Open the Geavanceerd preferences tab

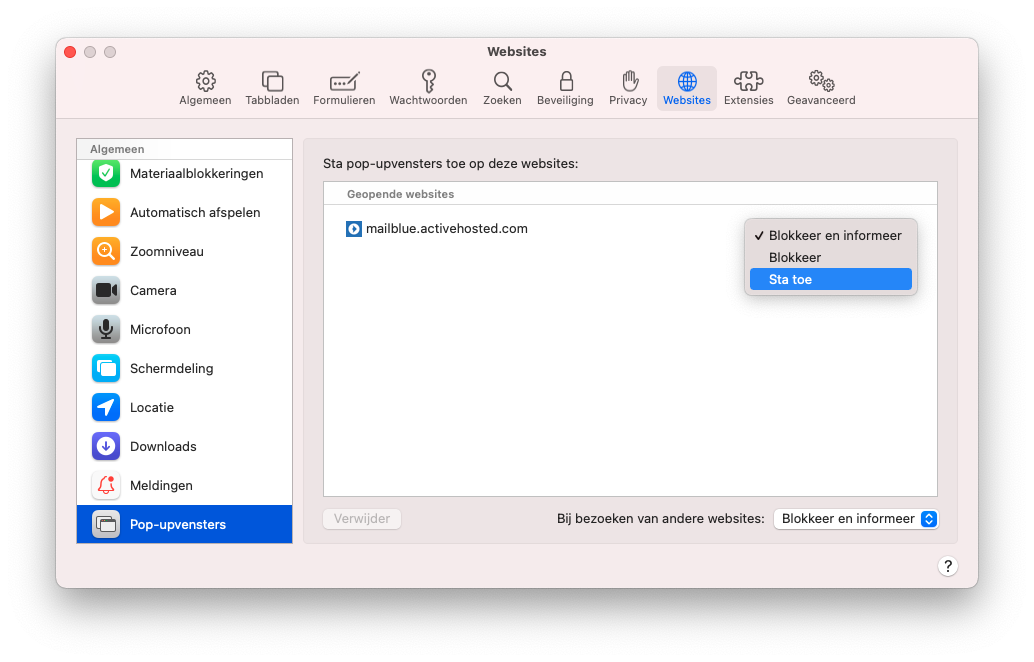tap(821, 88)
